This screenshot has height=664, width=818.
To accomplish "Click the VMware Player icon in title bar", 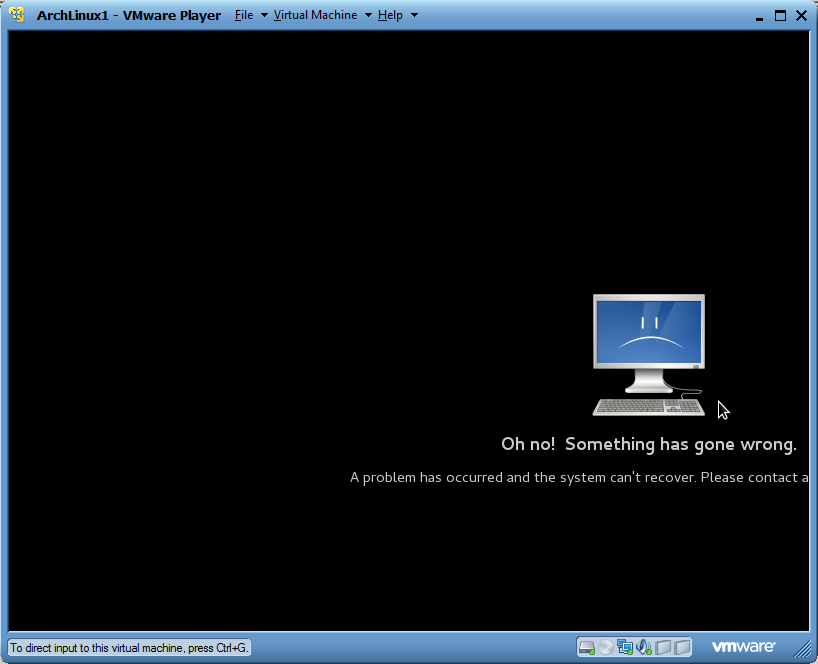I will click(x=17, y=15).
